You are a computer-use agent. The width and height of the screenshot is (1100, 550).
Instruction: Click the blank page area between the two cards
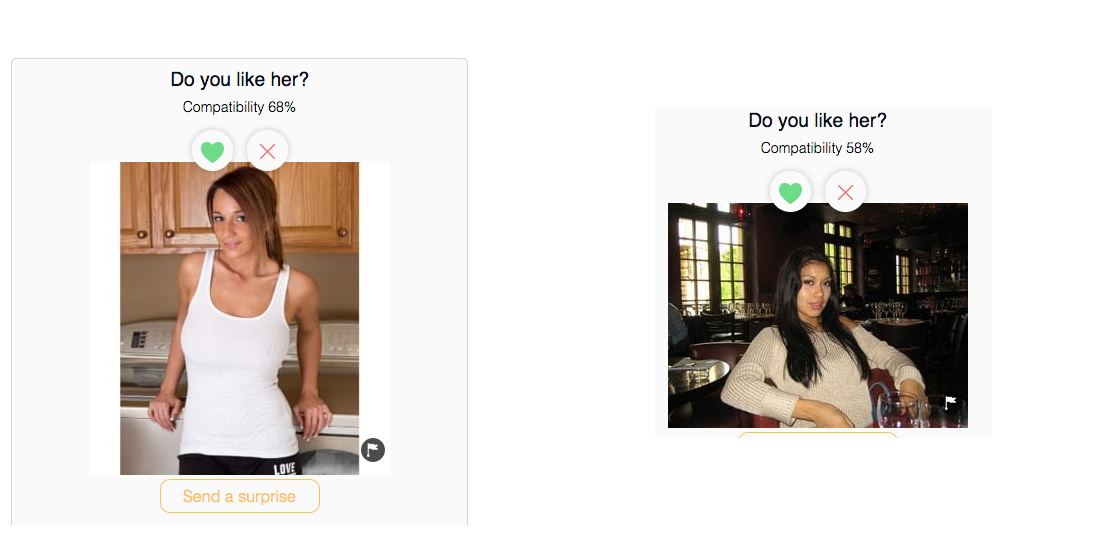(x=561, y=281)
